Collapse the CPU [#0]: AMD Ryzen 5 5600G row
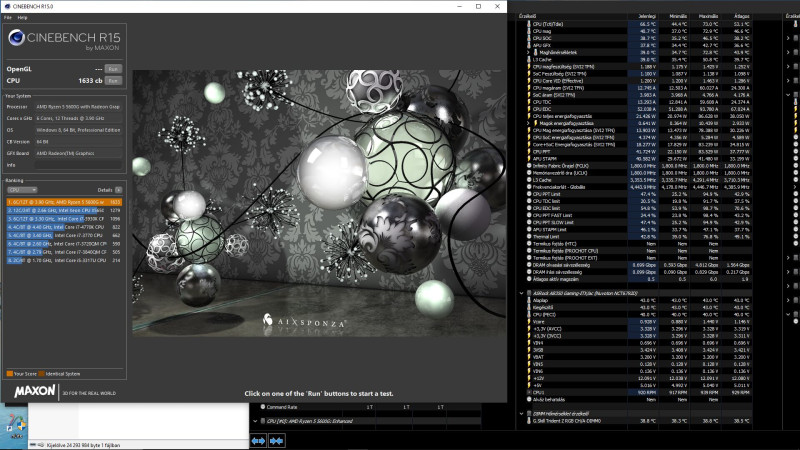Screen dimensions: 800x450 (255, 421)
